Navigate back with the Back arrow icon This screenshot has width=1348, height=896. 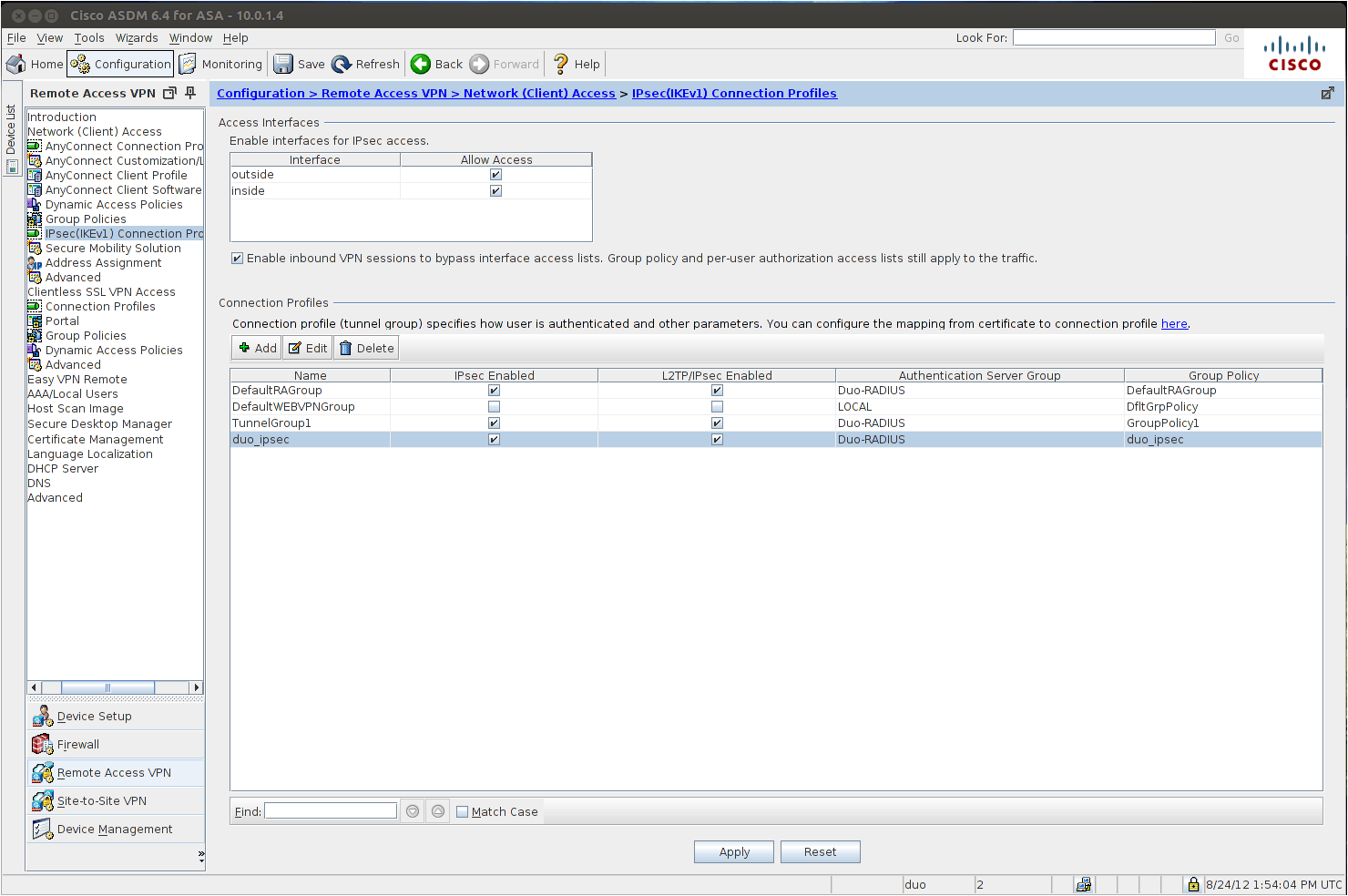[422, 64]
